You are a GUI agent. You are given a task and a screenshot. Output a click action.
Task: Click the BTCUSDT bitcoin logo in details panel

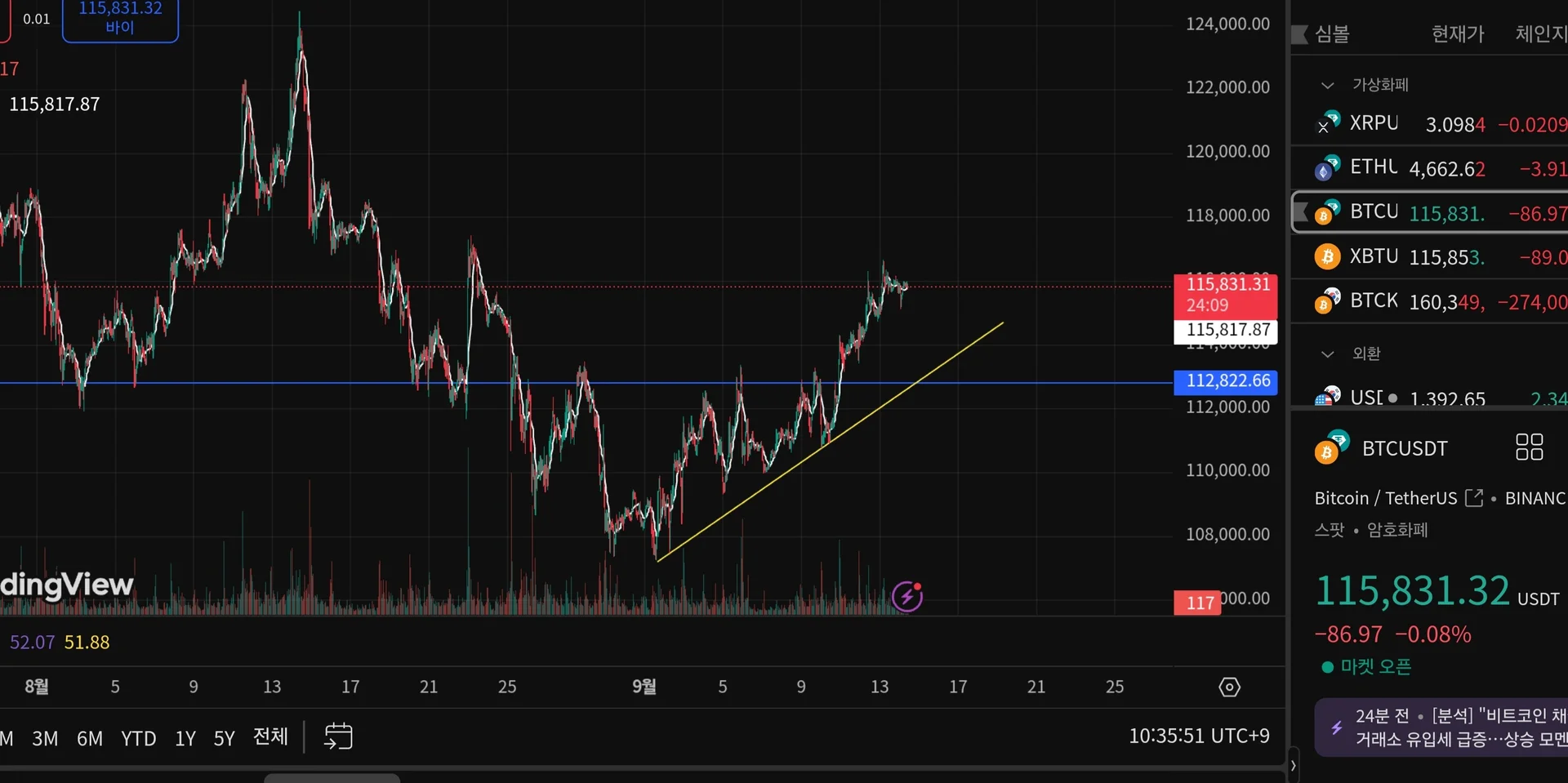(x=1331, y=447)
